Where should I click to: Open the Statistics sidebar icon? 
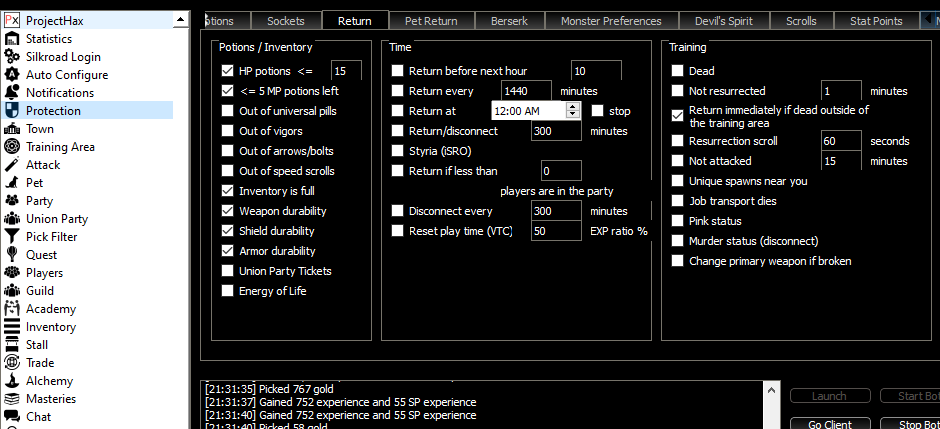tap(12, 39)
